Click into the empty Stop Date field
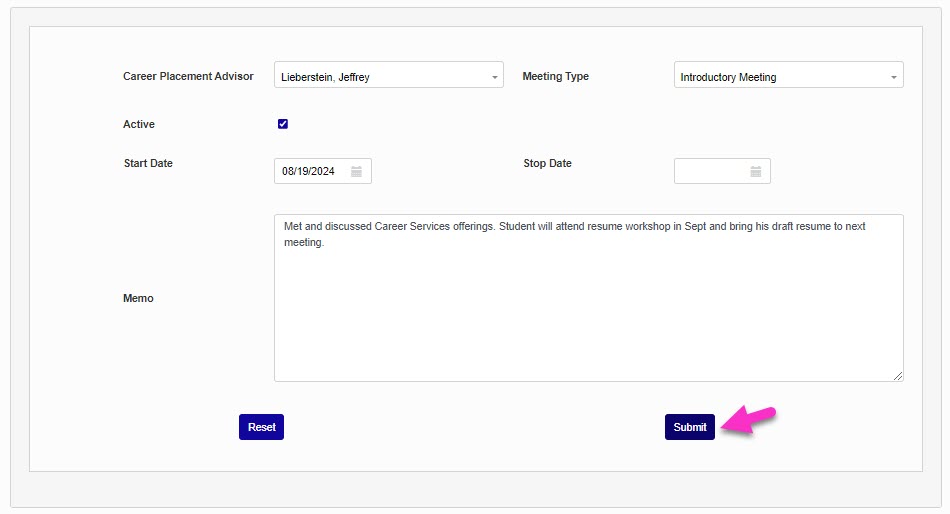The image size is (950, 514). (x=722, y=171)
